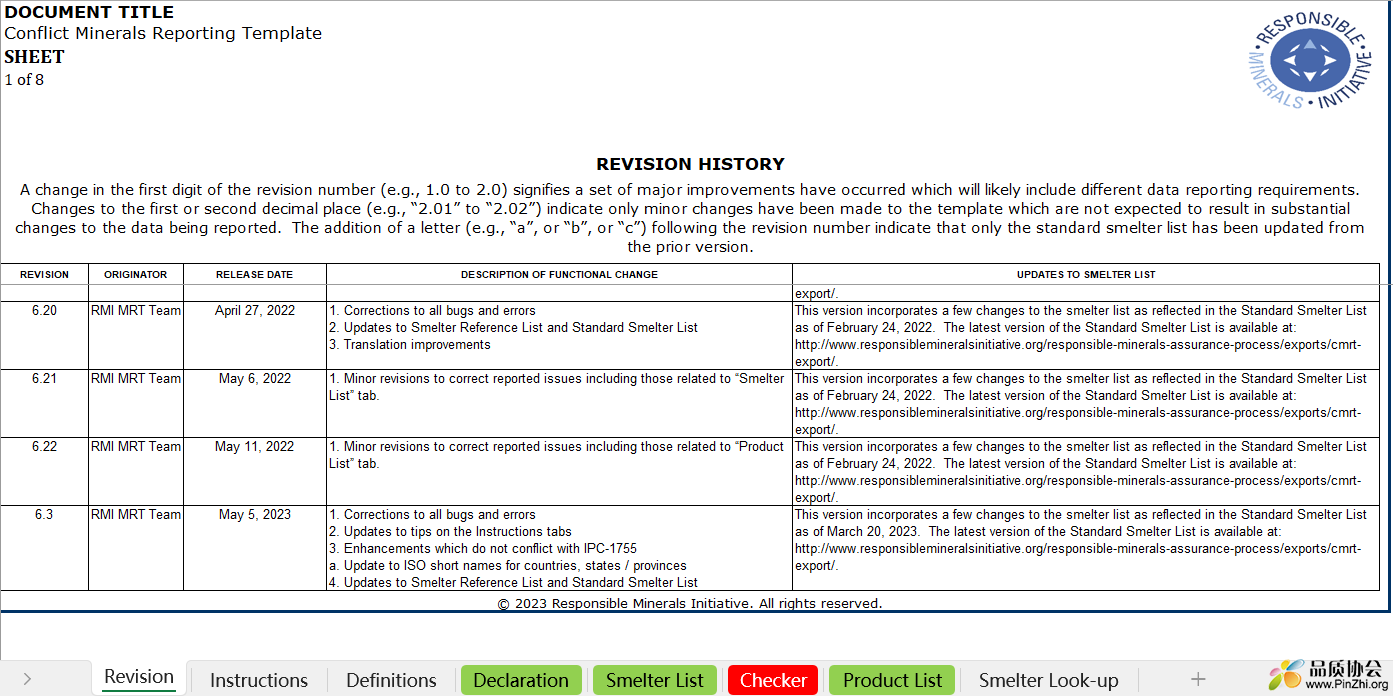Select the revision 6.20 cell
Image resolution: width=1393 pixels, height=696 pixels.
click(x=45, y=335)
